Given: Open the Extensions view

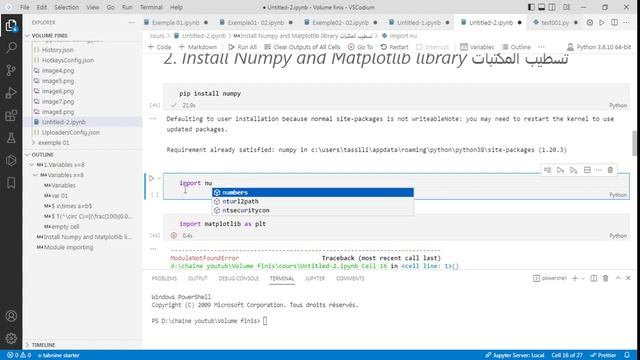Looking at the screenshot, I should (x=11, y=116).
